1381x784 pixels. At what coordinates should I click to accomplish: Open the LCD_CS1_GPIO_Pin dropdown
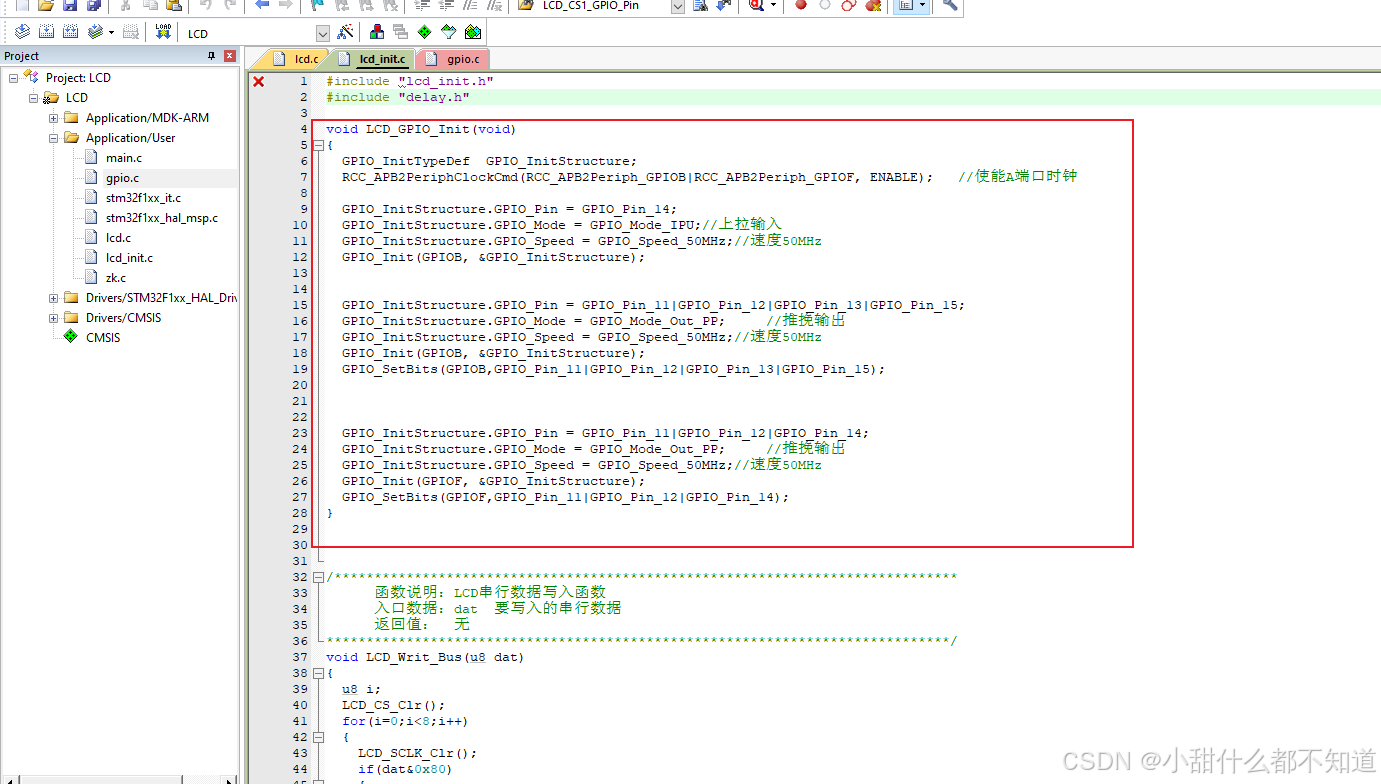click(677, 7)
